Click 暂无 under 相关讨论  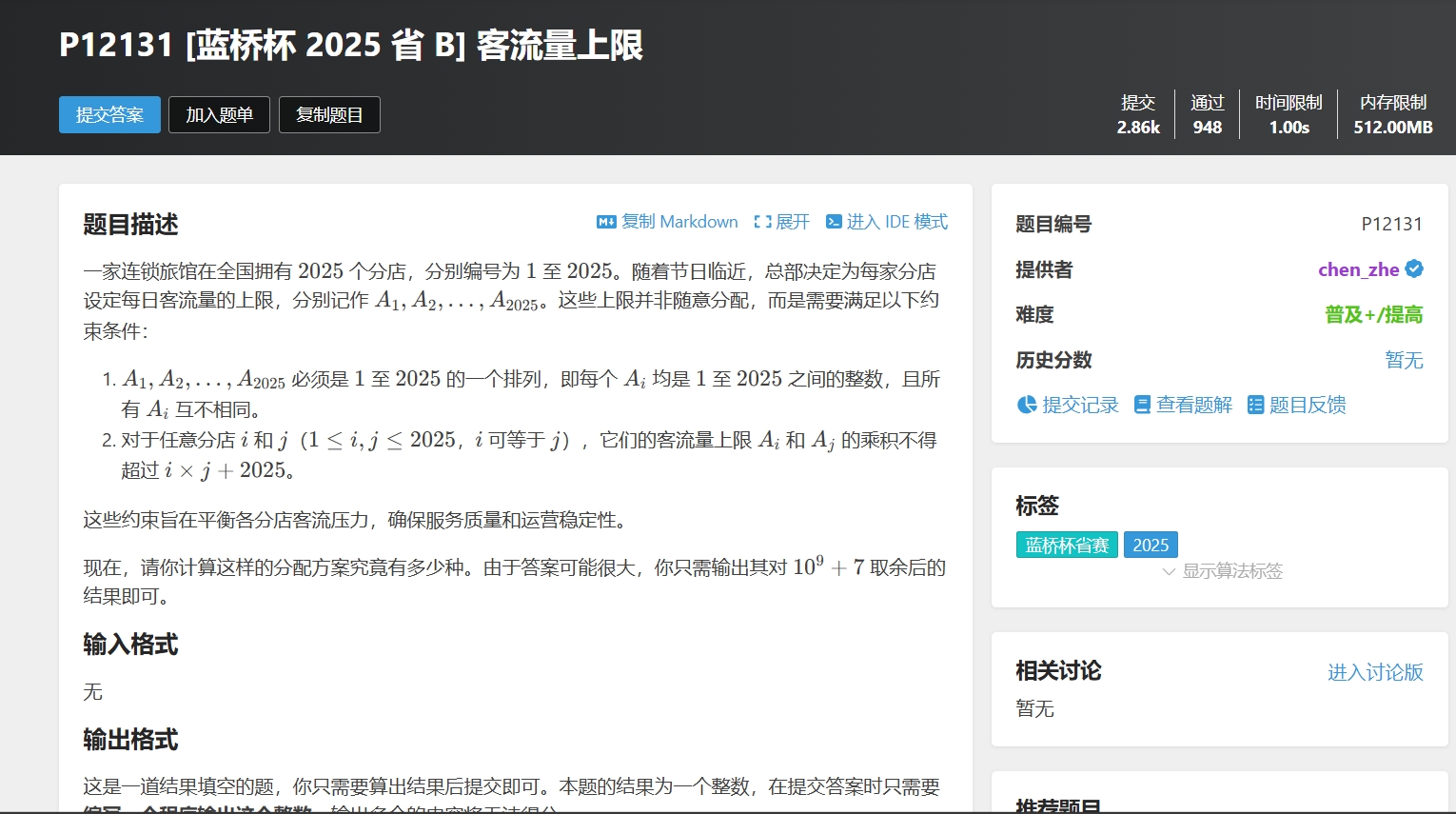point(1034,708)
